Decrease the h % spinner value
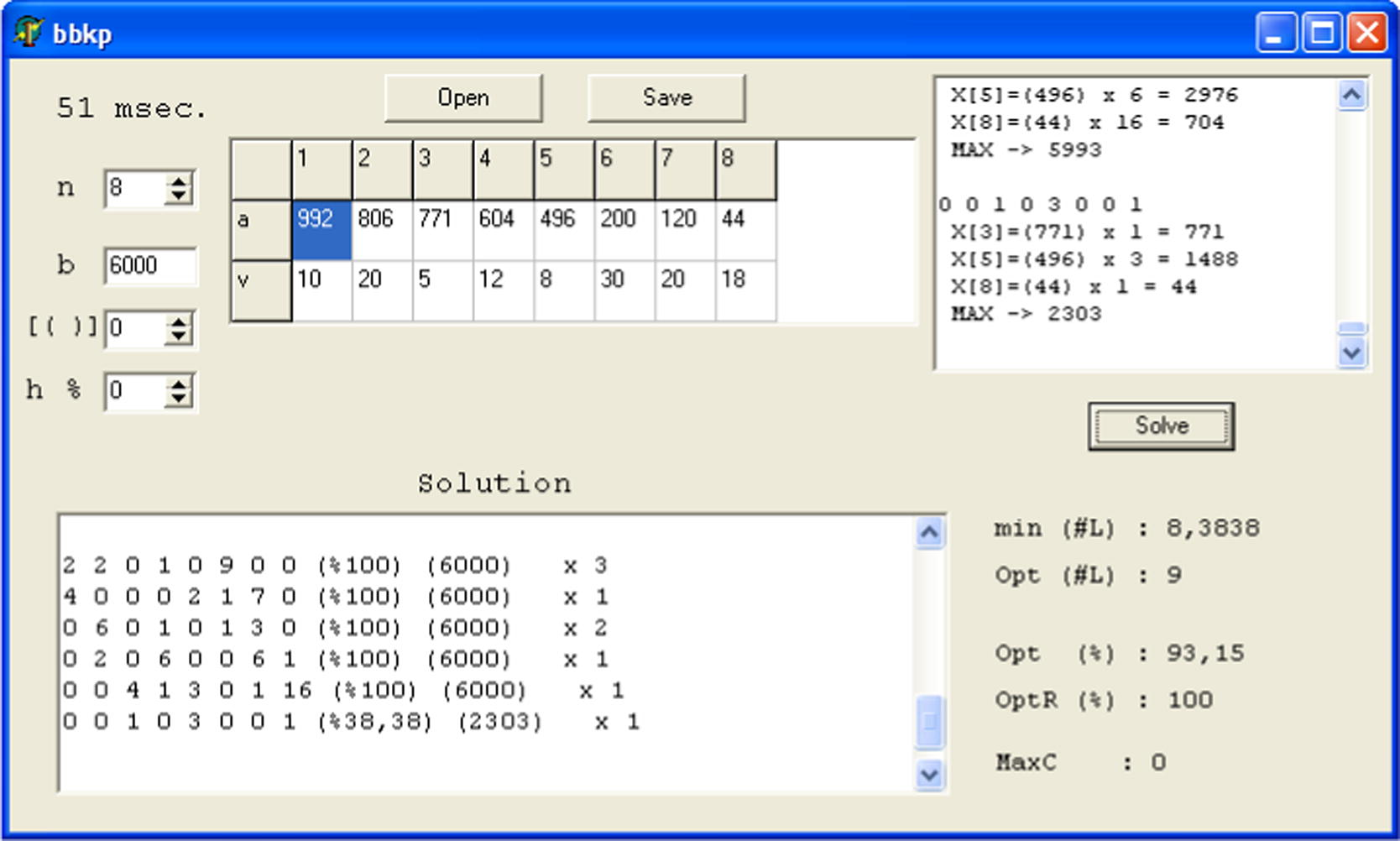1400x841 pixels. point(178,400)
